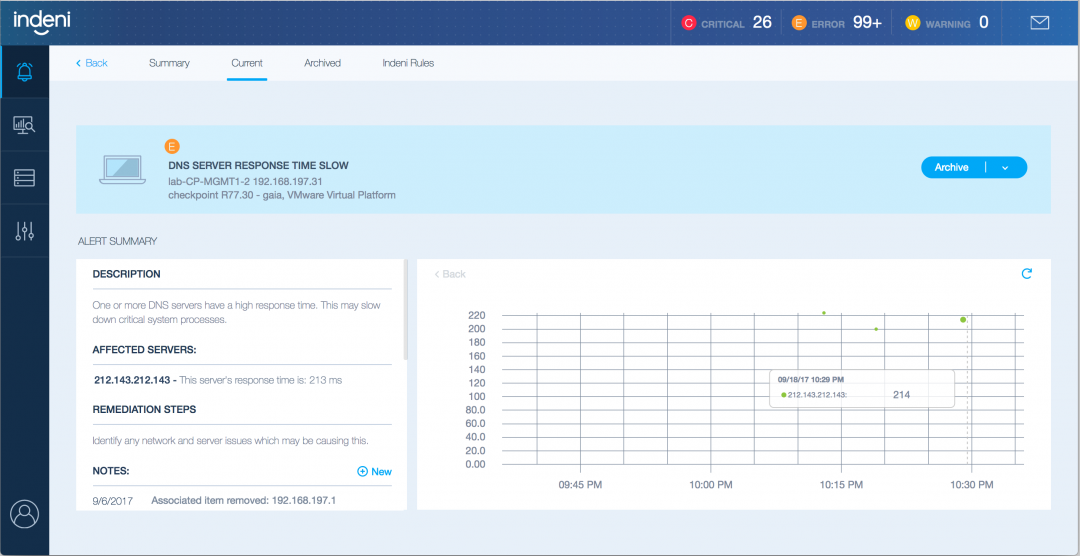
Task: Refresh the response time graph
Action: [x=1026, y=274]
